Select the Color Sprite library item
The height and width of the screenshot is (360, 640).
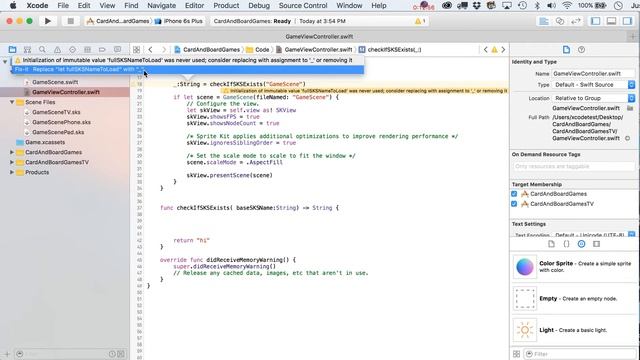pos(573,267)
